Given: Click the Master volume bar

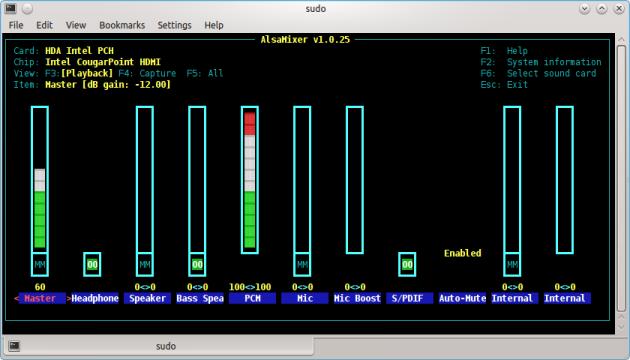Looking at the screenshot, I should pyautogui.click(x=40, y=180).
